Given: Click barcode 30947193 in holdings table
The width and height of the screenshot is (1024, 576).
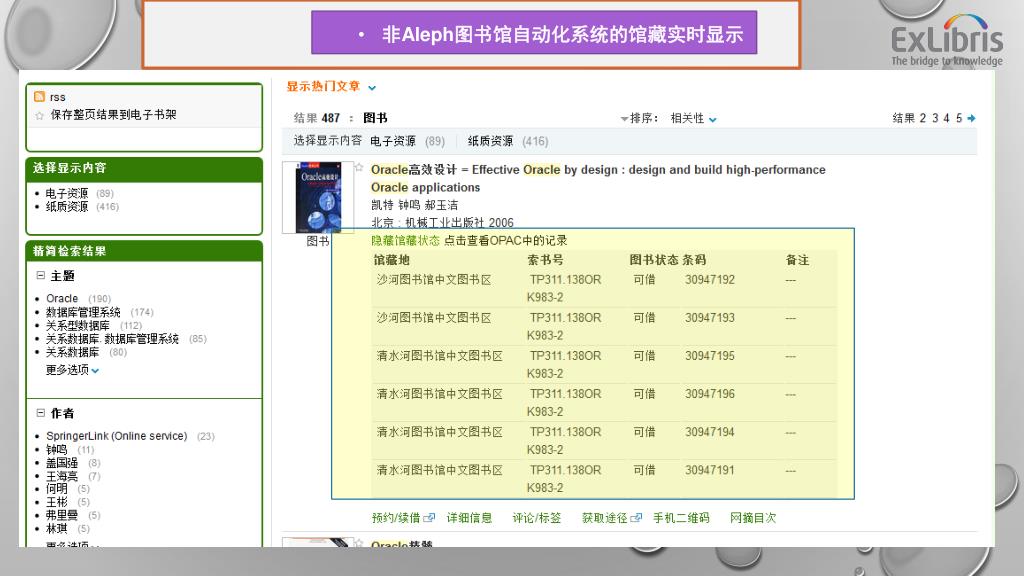Looking at the screenshot, I should (710, 317).
